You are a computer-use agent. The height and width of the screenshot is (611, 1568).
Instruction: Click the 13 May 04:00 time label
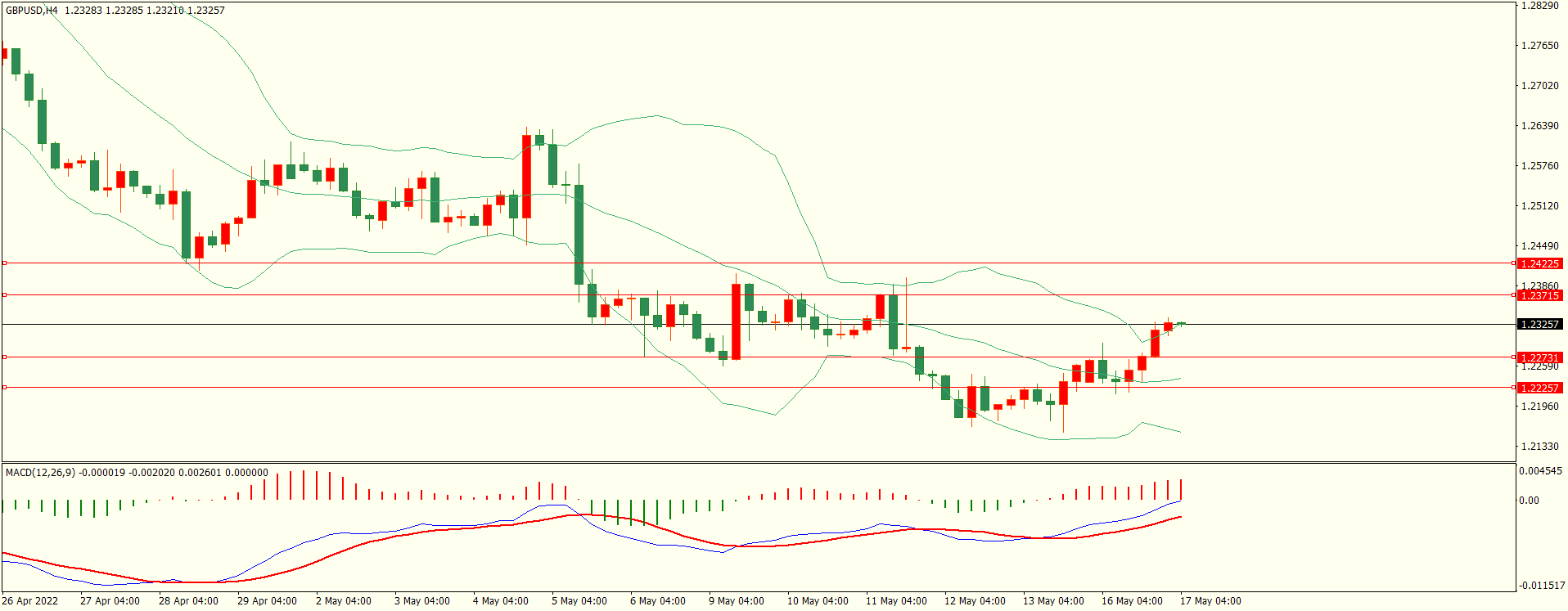(x=1053, y=601)
